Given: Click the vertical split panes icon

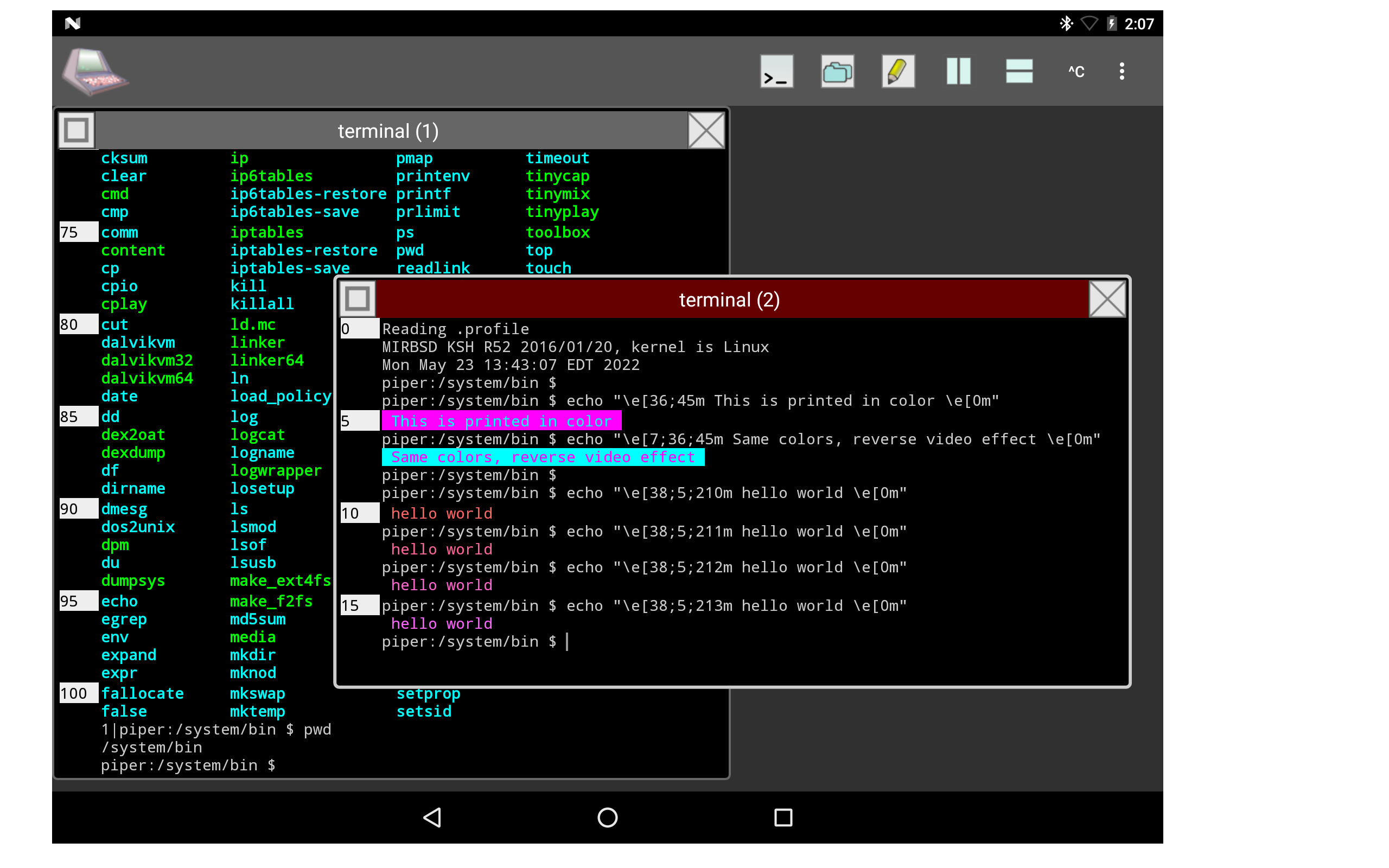Looking at the screenshot, I should [958, 71].
